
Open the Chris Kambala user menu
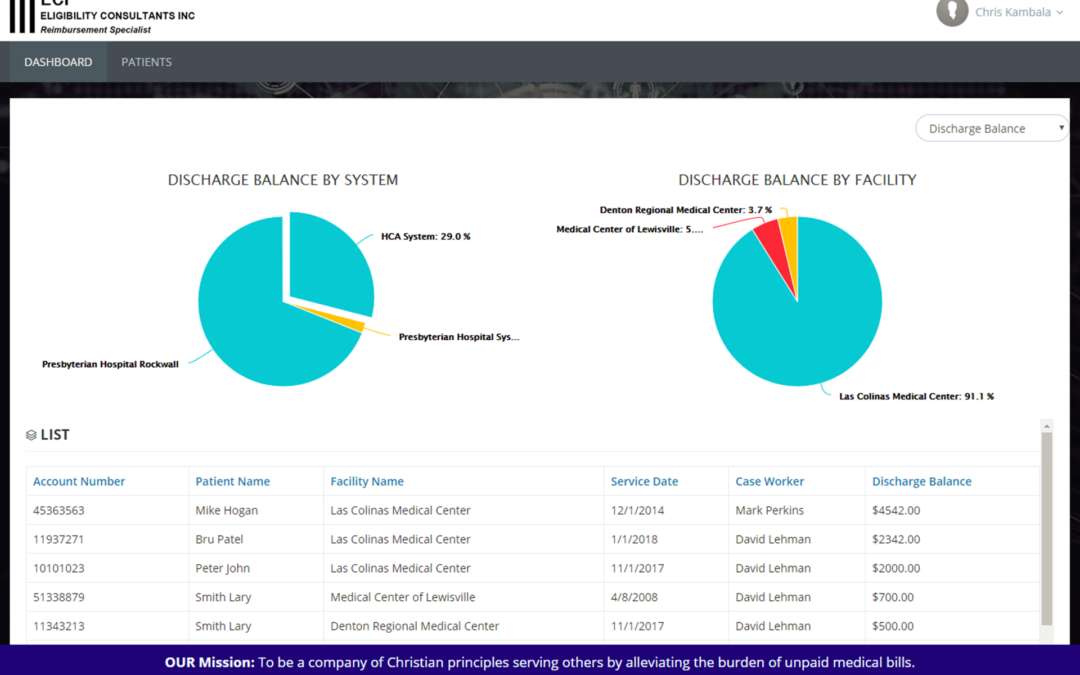point(1019,12)
